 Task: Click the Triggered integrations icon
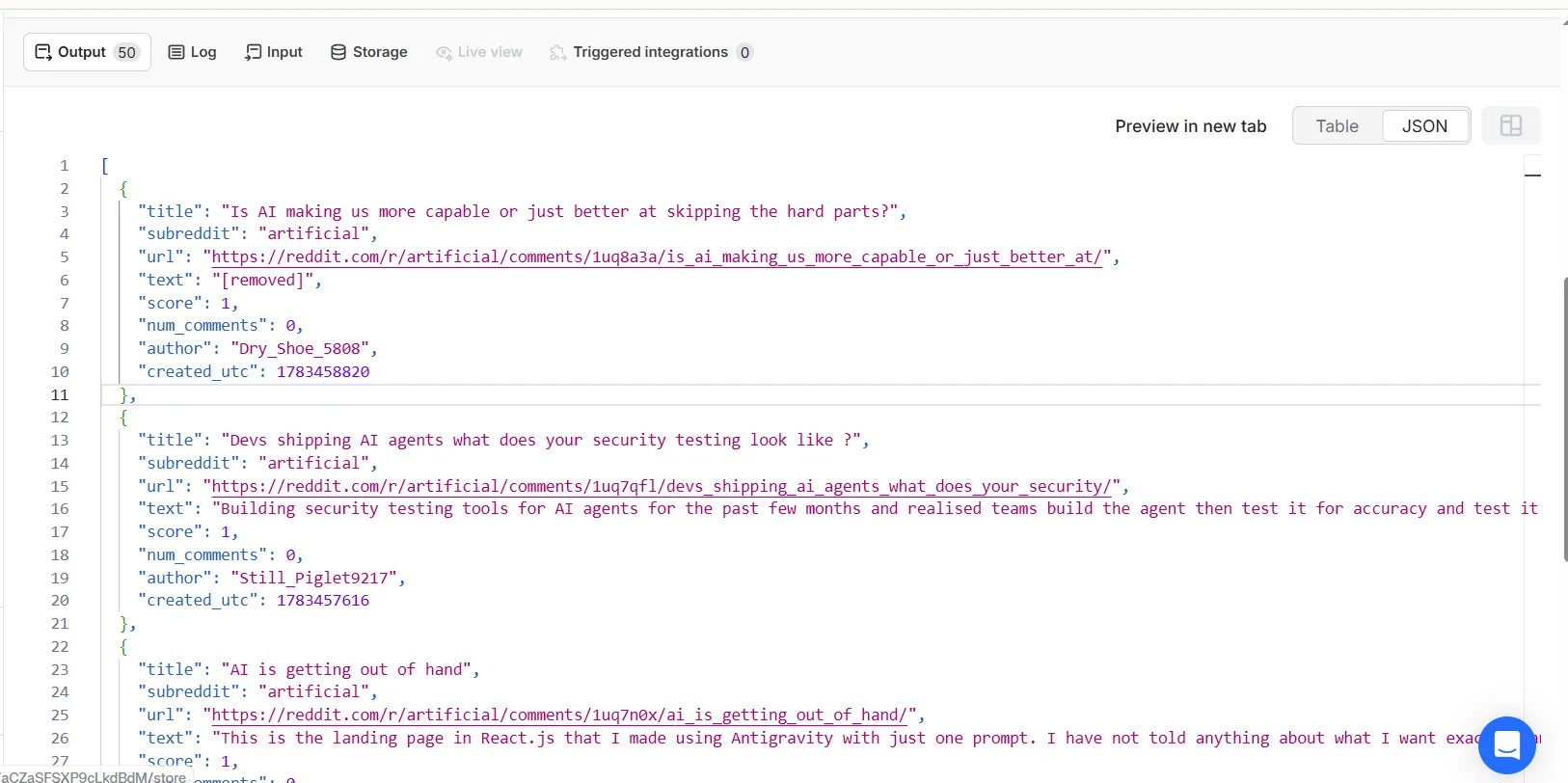coord(557,52)
